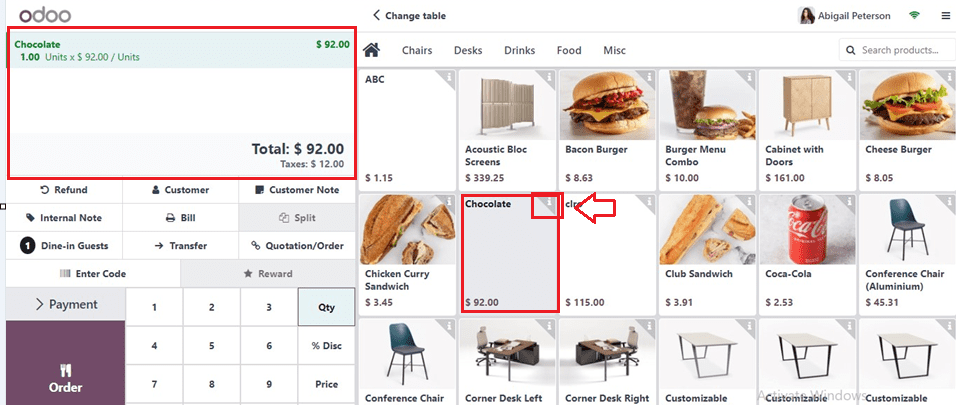Check the green Wi-Fi connection status icon
956x405 pixels.
(x=915, y=16)
